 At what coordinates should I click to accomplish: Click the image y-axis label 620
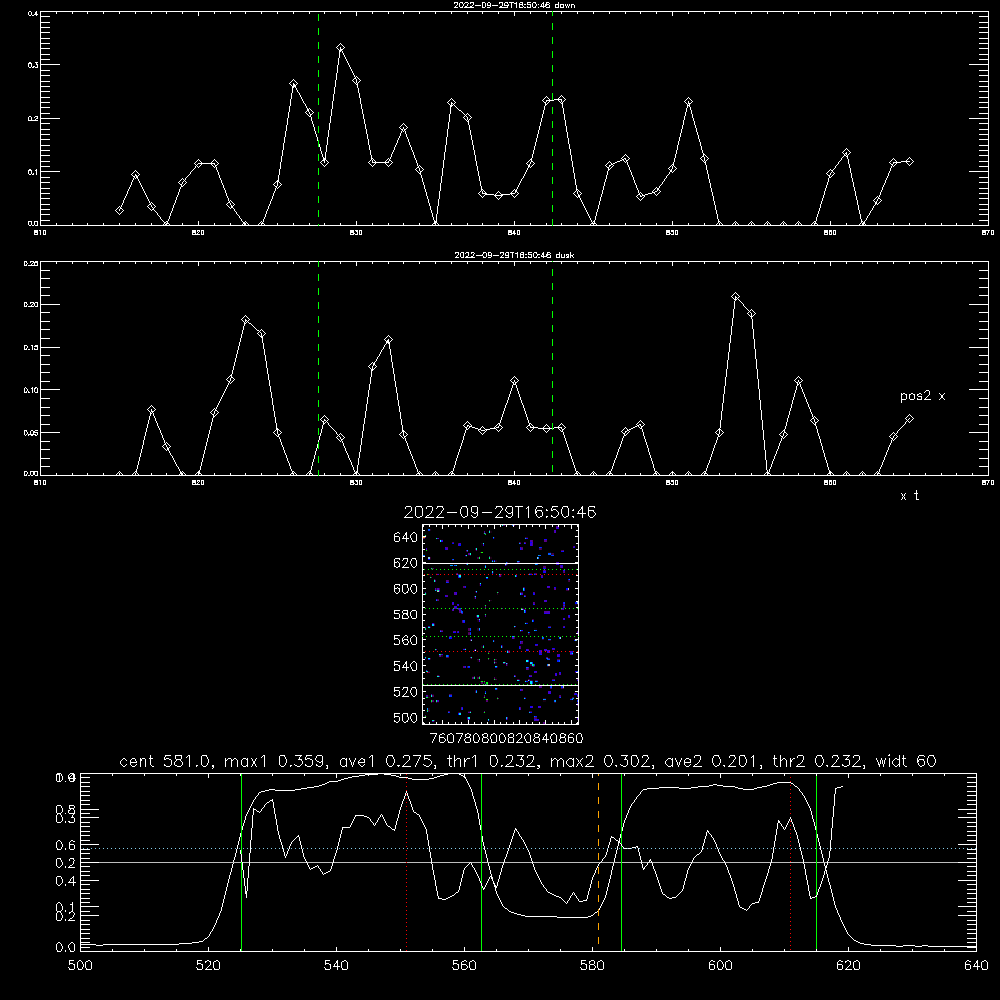(x=406, y=563)
